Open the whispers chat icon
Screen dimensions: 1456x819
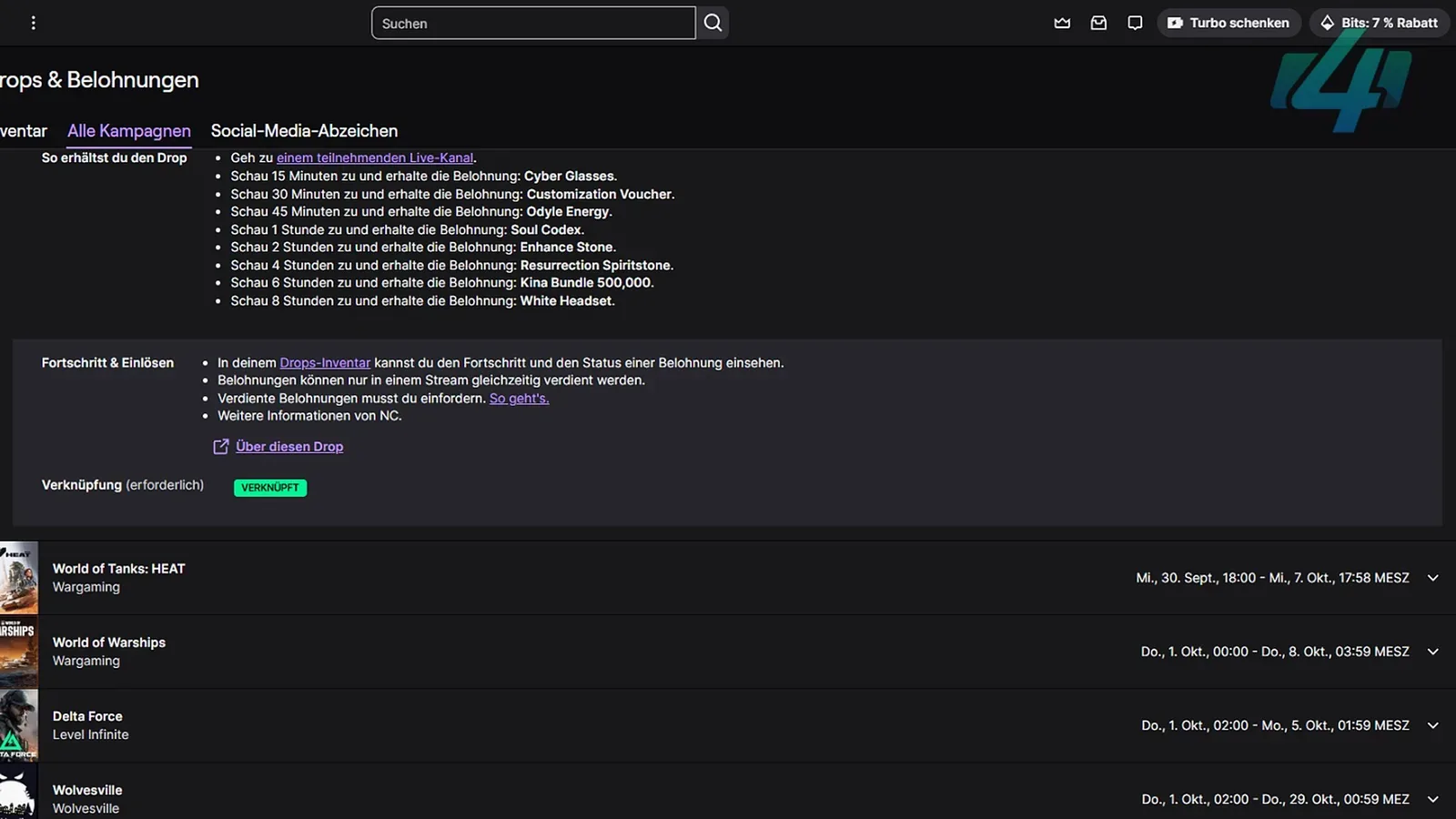pyautogui.click(x=1135, y=23)
